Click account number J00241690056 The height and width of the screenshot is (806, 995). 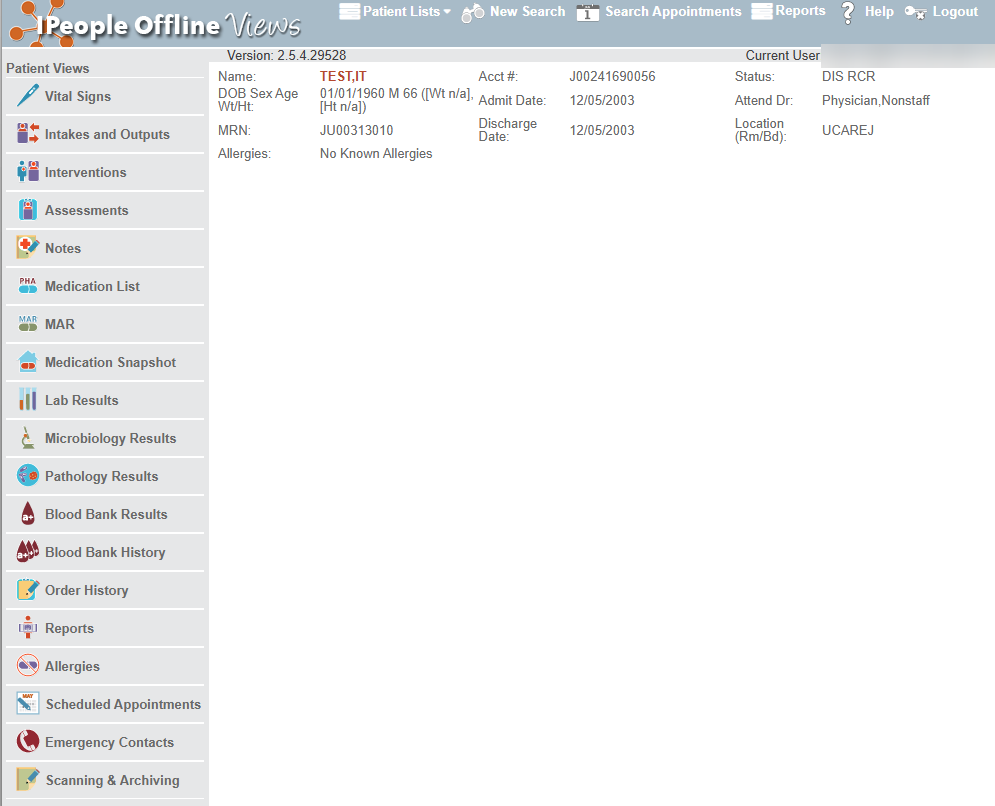click(612, 76)
